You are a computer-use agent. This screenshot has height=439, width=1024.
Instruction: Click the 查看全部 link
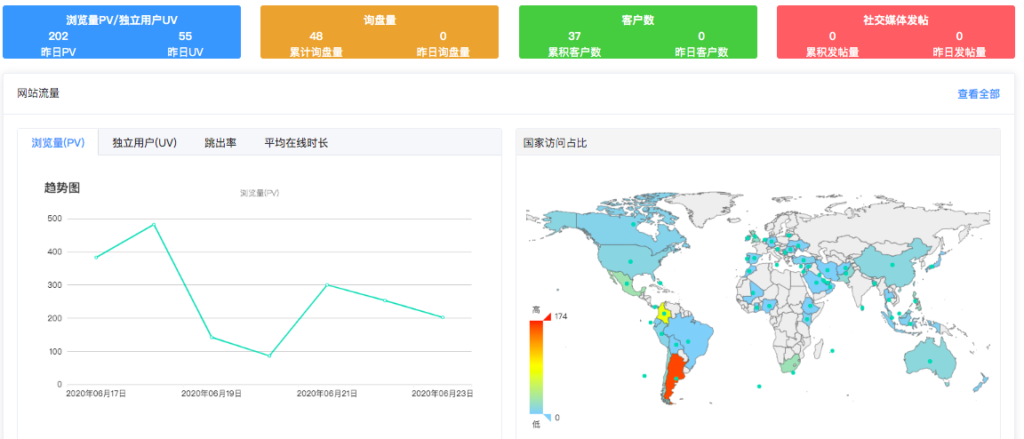pos(977,94)
